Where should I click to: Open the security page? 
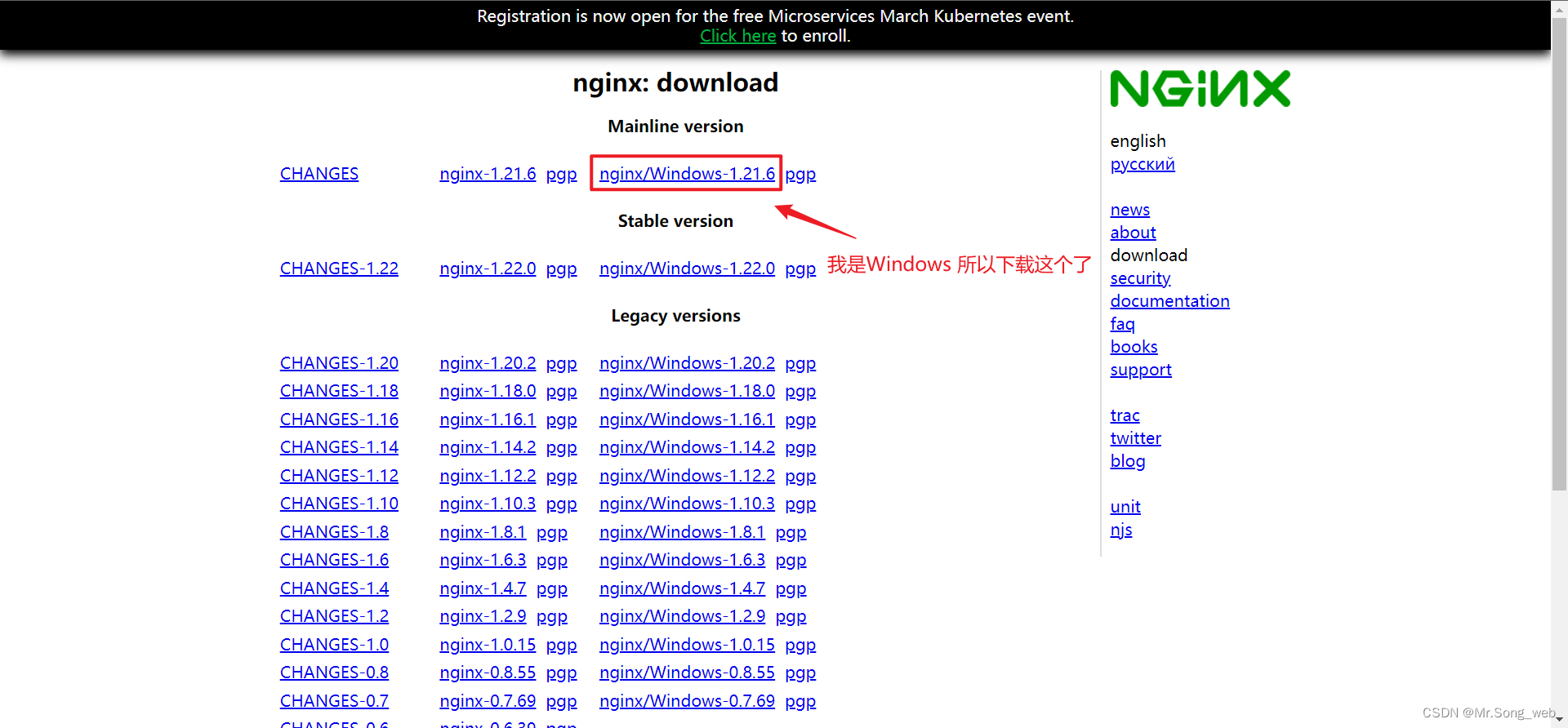coord(1141,278)
